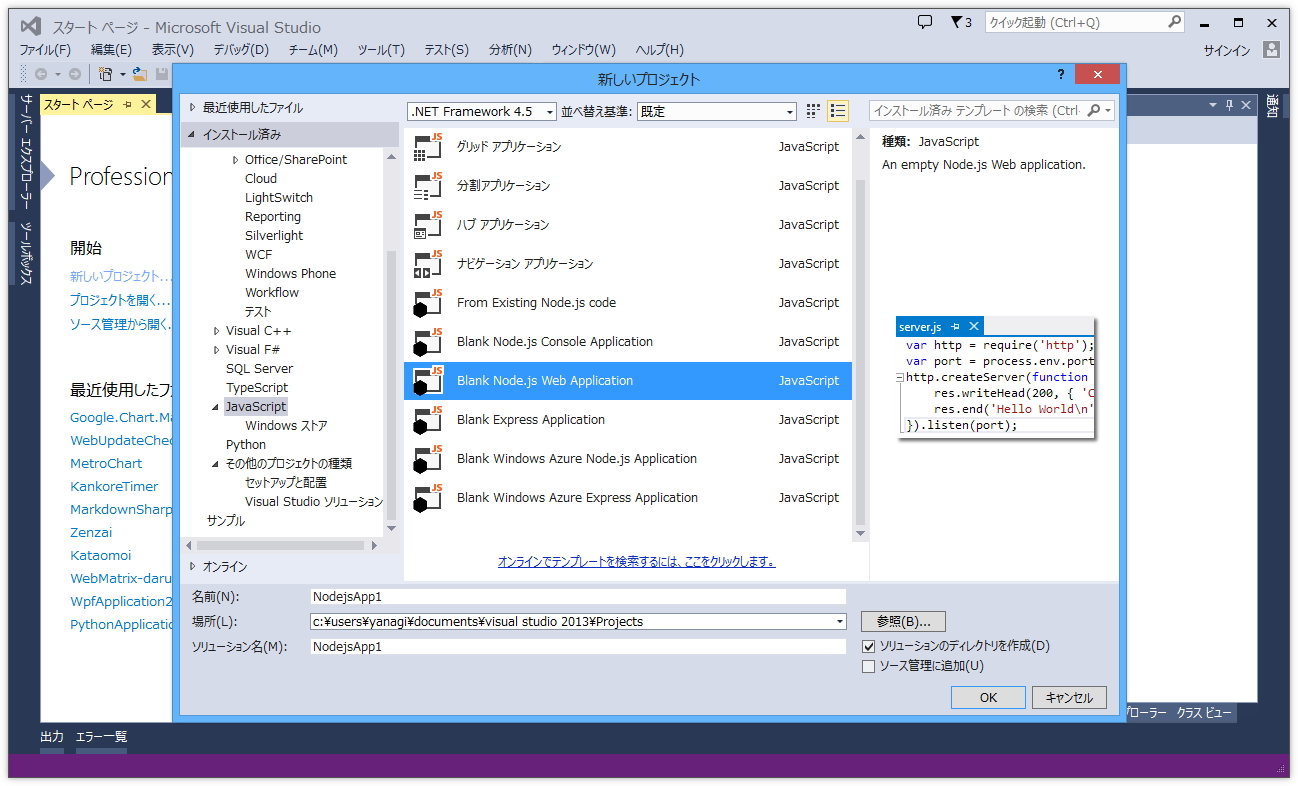This screenshot has width=1298, height=786.
Task: Click the online template search link
Action: tap(637, 562)
